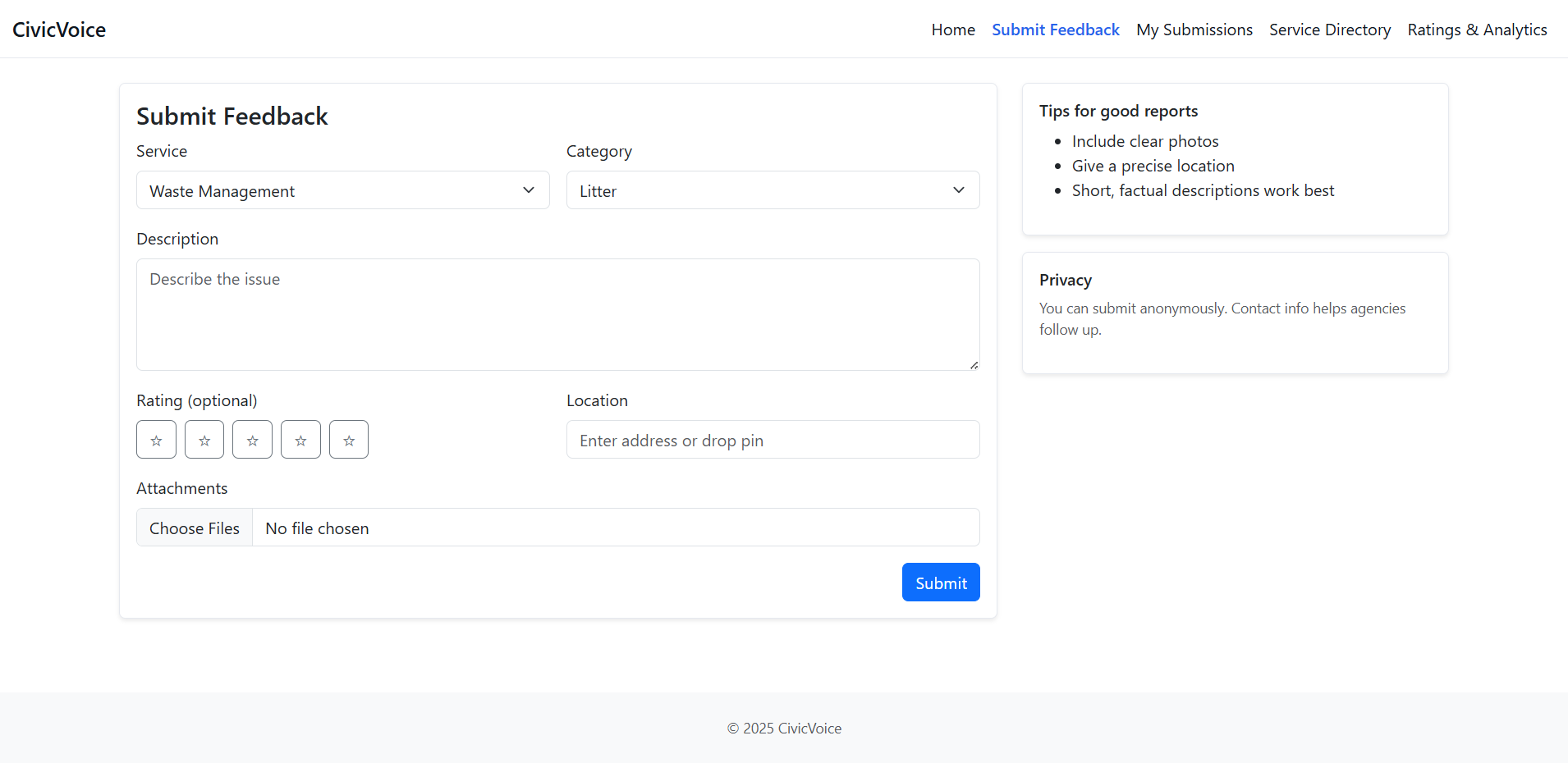Click the CivicVoice brand logo
Viewport: 1568px width, 763px height.
(59, 30)
